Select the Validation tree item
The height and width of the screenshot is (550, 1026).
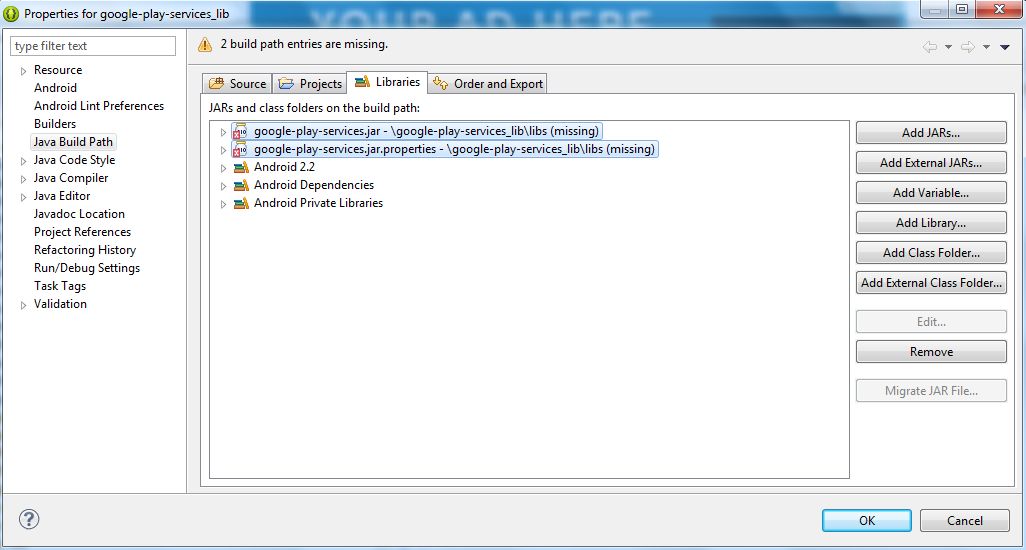pyautogui.click(x=60, y=304)
